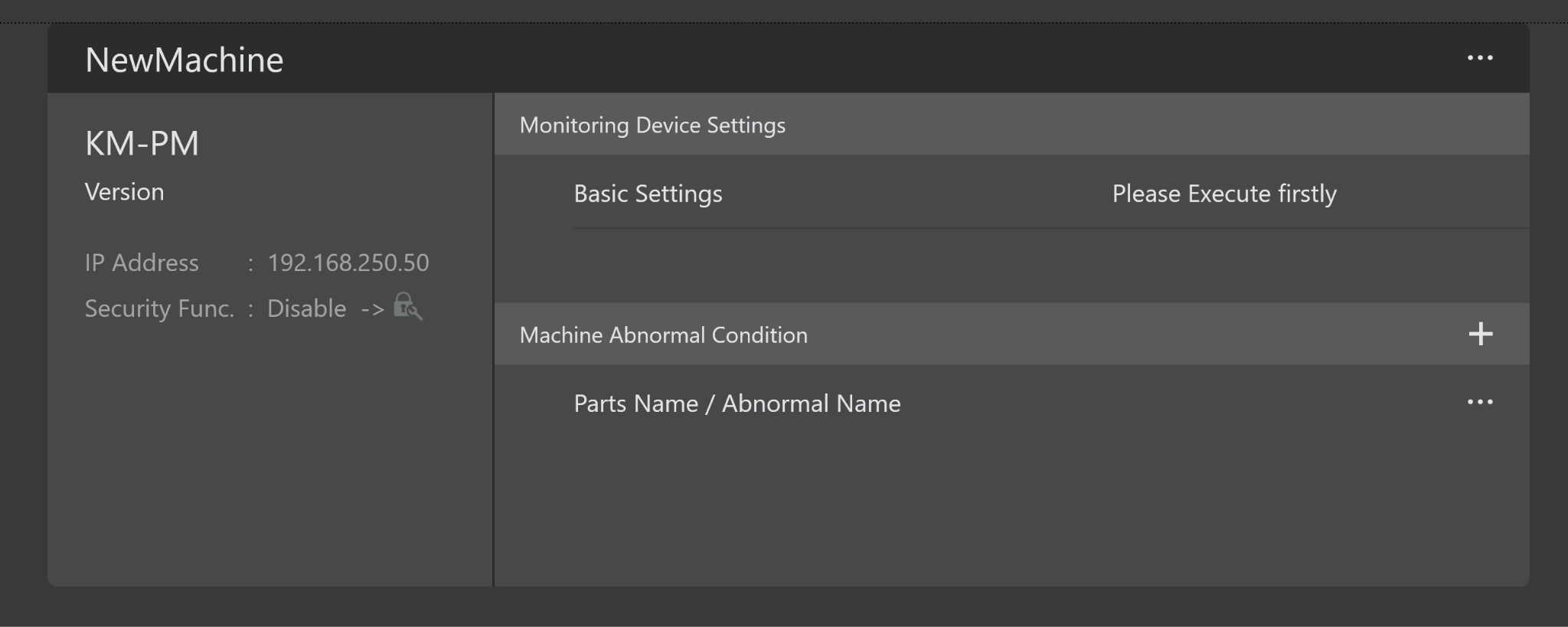The width and height of the screenshot is (1568, 627).
Task: Click the "Please Execute firstly" status text
Action: click(1223, 194)
